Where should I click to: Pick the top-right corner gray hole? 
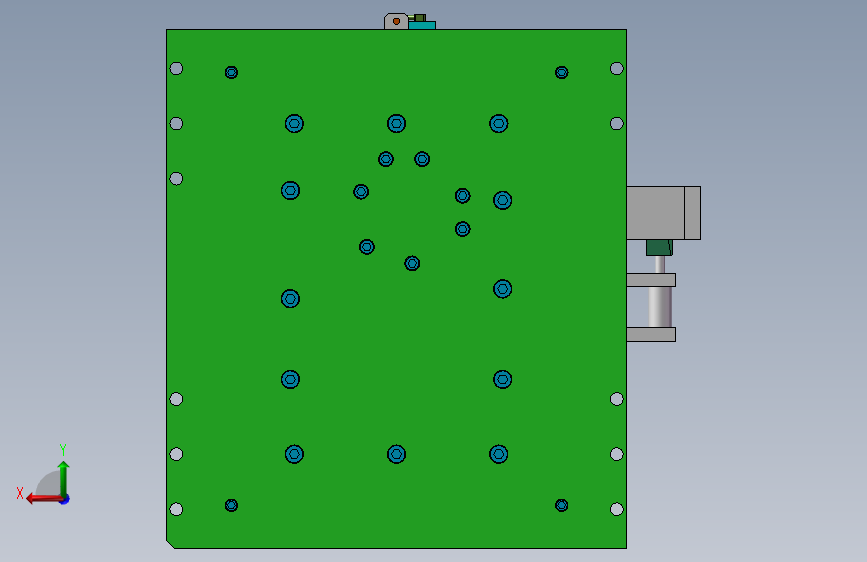[617, 69]
